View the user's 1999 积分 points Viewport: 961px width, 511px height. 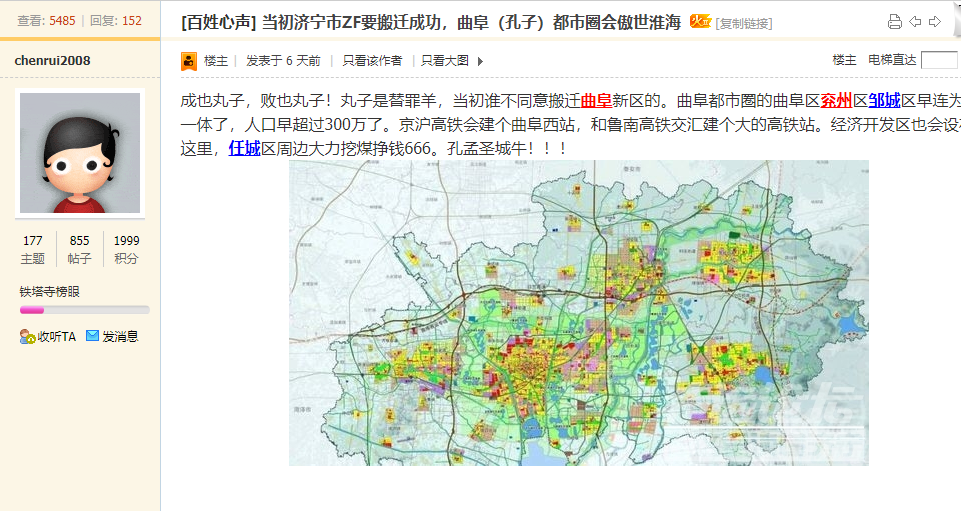click(126, 249)
